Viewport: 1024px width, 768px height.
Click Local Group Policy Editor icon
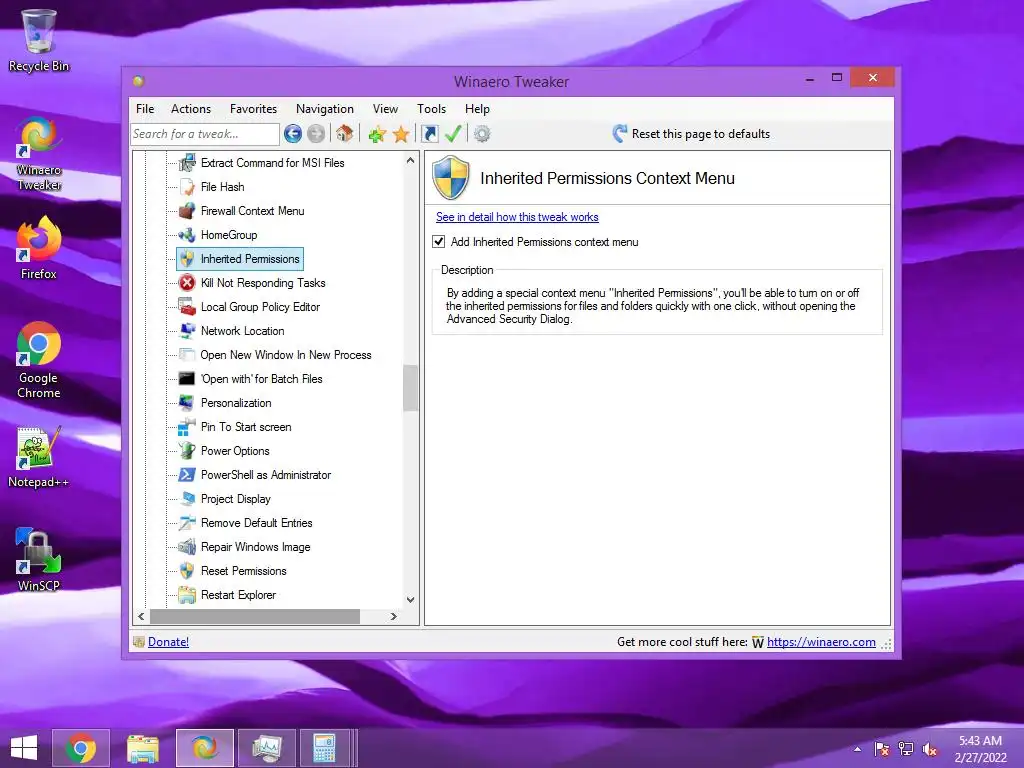(x=187, y=307)
